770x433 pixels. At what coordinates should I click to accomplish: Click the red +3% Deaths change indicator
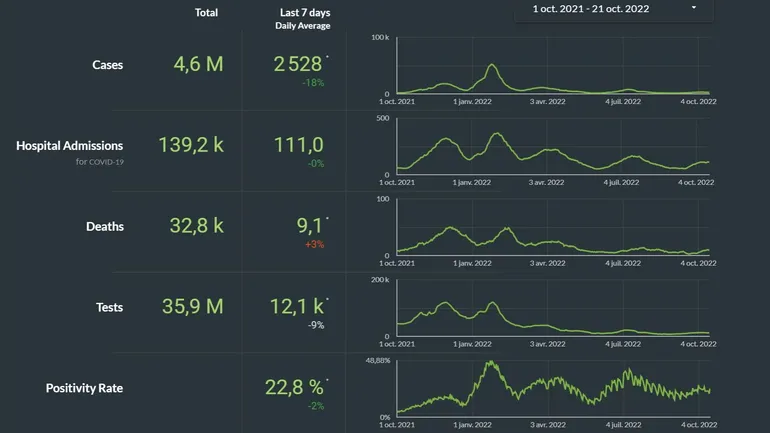(314, 244)
